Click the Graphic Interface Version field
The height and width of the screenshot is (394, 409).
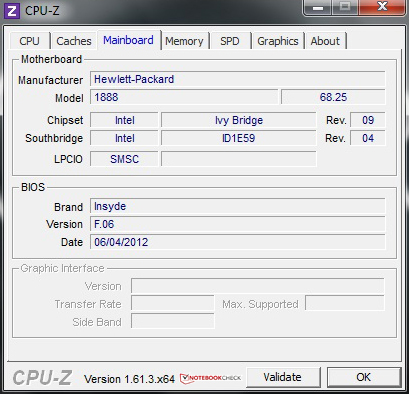[258, 286]
